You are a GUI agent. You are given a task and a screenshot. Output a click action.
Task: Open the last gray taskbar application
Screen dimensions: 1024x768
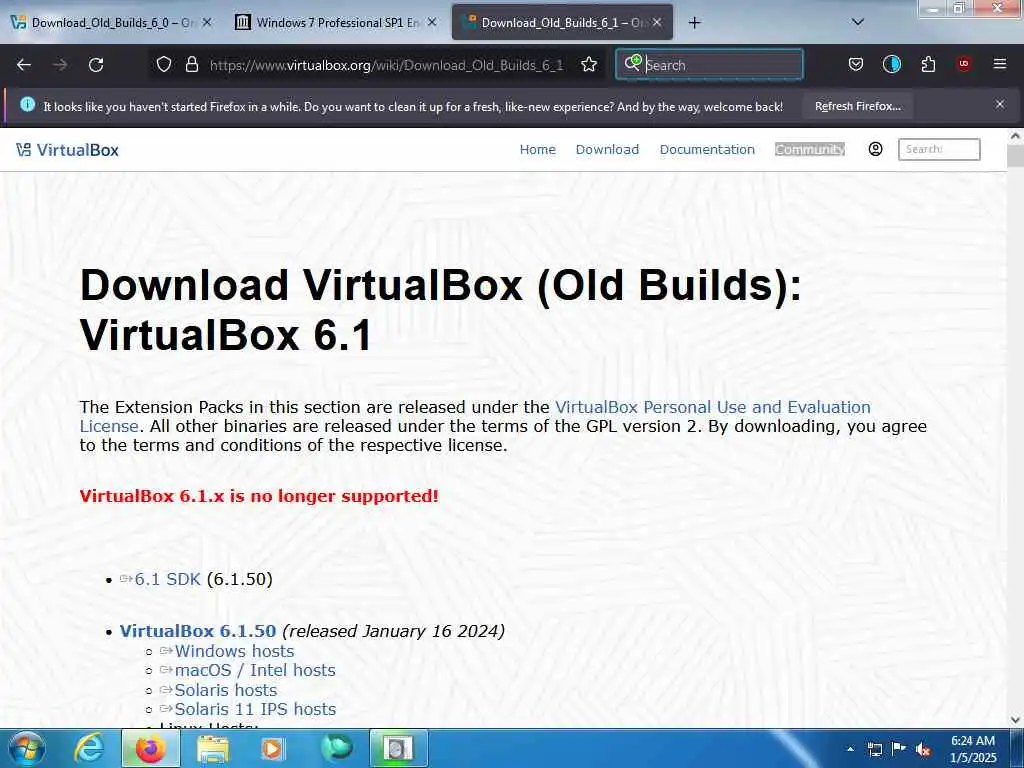click(x=399, y=748)
